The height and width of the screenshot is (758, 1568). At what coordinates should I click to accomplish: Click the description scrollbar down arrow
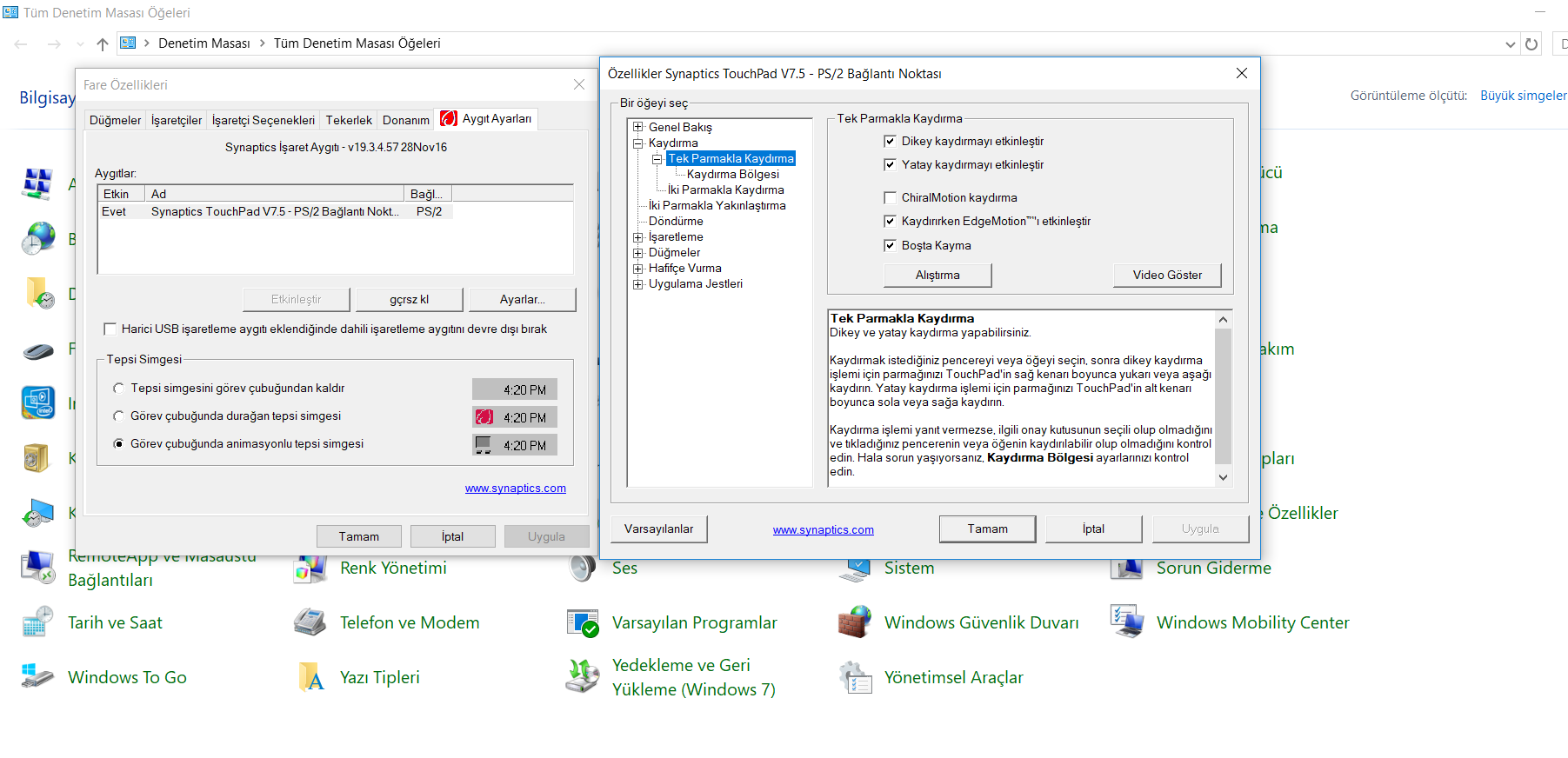coord(1223,476)
